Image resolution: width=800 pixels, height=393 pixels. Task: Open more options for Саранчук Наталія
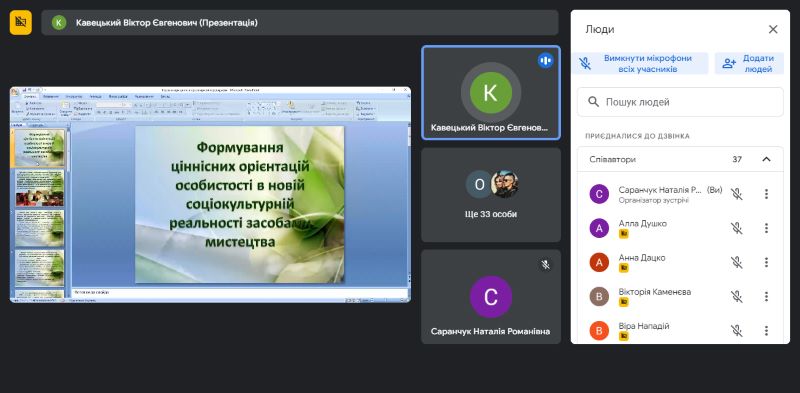pyautogui.click(x=766, y=194)
